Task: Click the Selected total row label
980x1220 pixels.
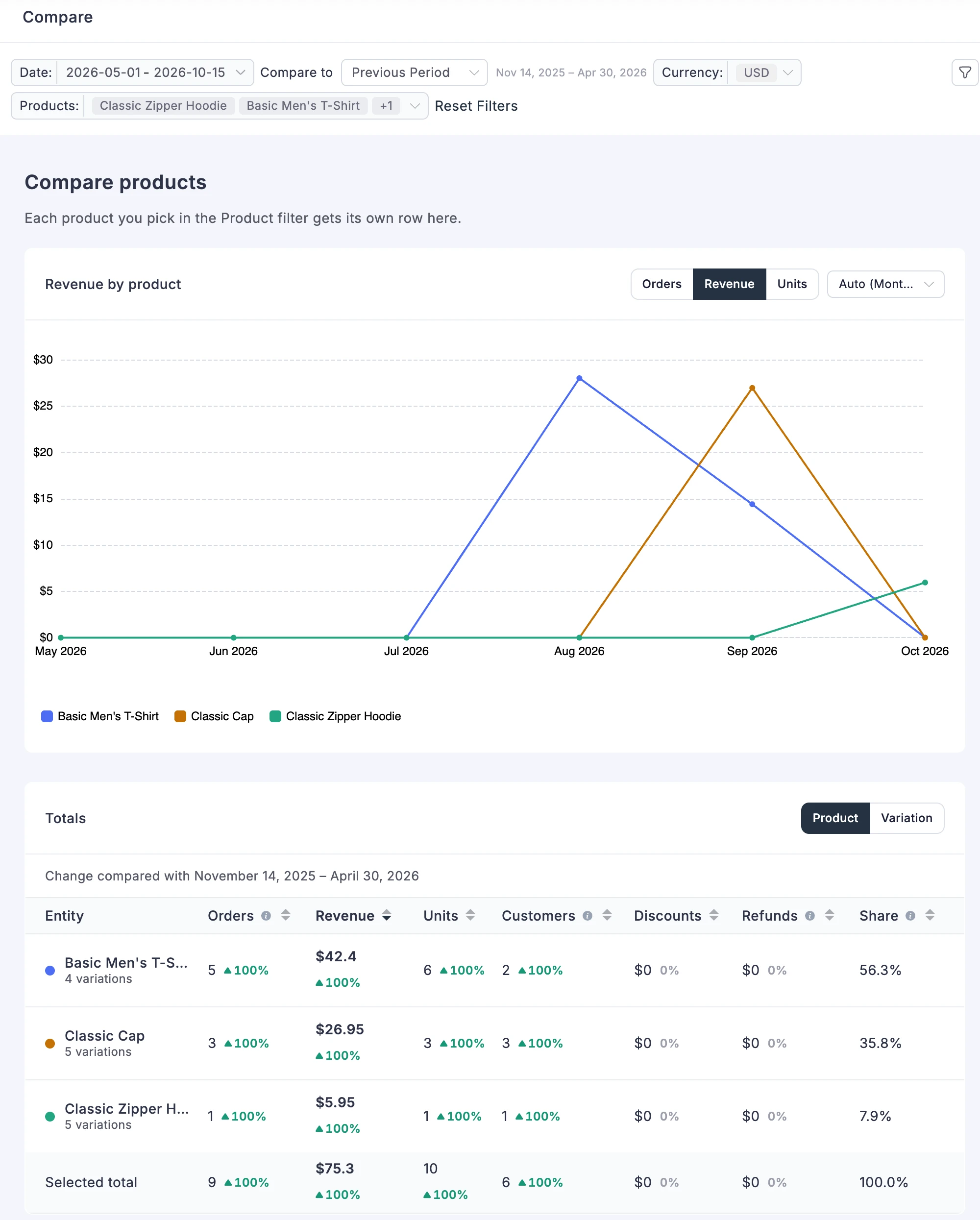Action: click(91, 1182)
